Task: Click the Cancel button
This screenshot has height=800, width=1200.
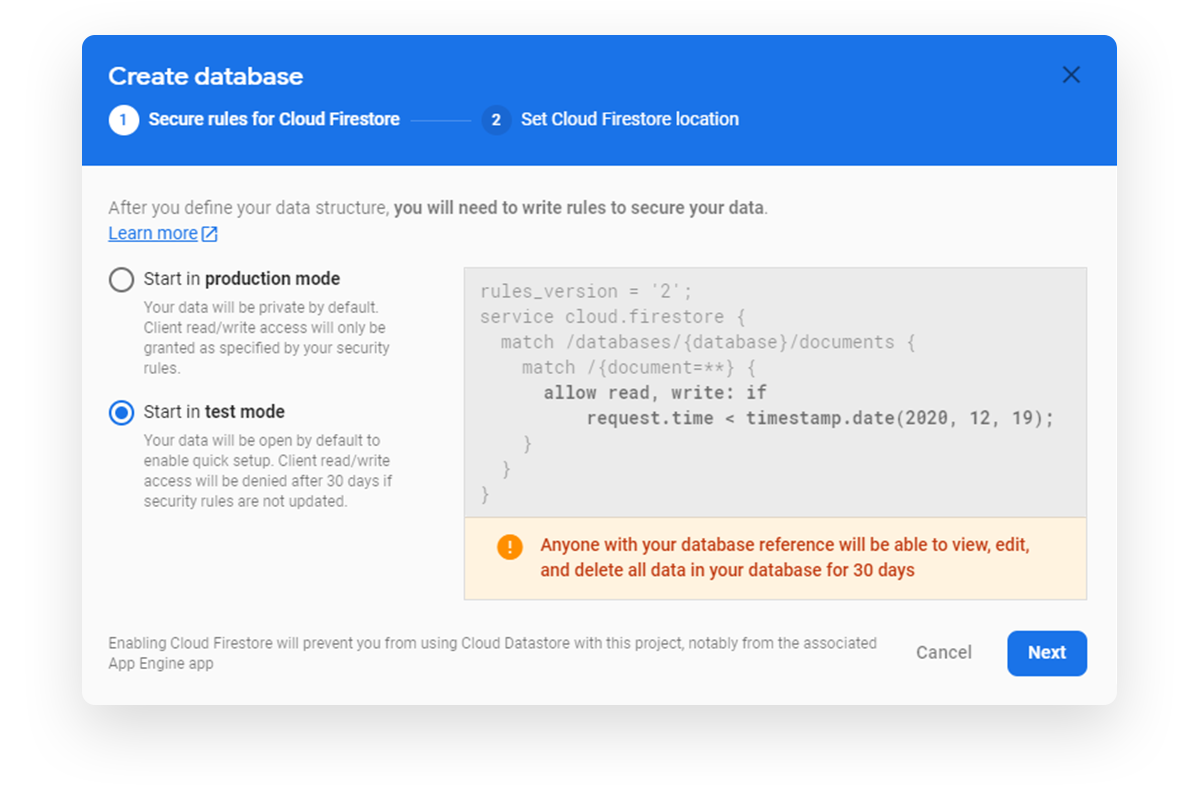Action: 944,653
